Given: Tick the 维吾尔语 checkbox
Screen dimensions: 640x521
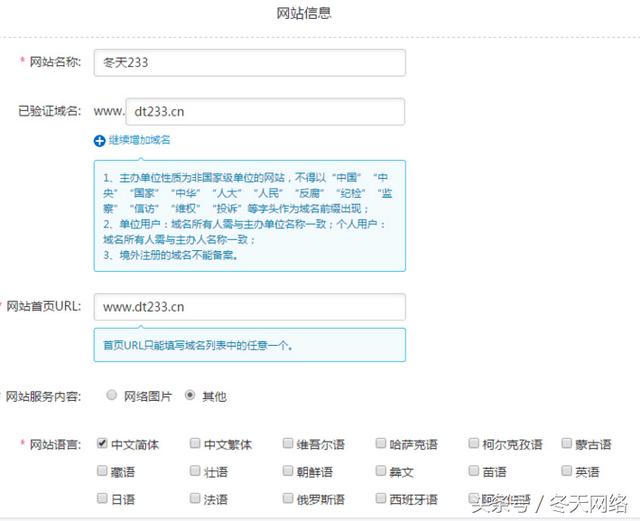Looking at the screenshot, I should (289, 444).
